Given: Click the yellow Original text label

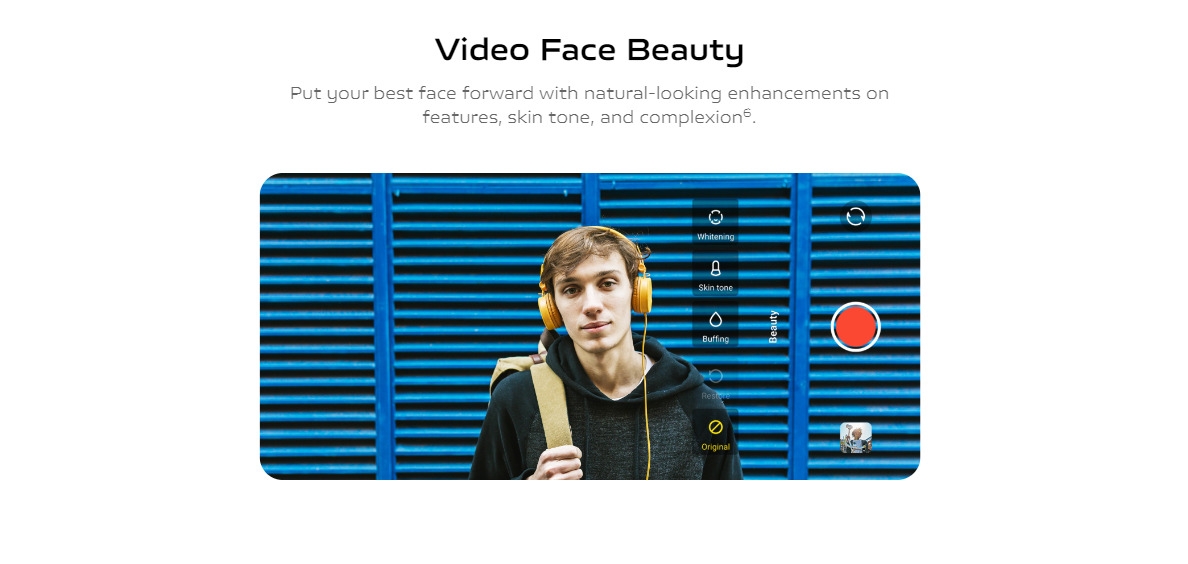Looking at the screenshot, I should (x=715, y=447).
